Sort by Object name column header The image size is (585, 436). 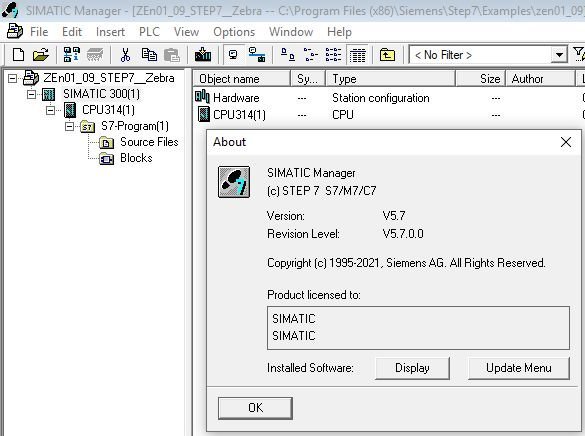[241, 79]
